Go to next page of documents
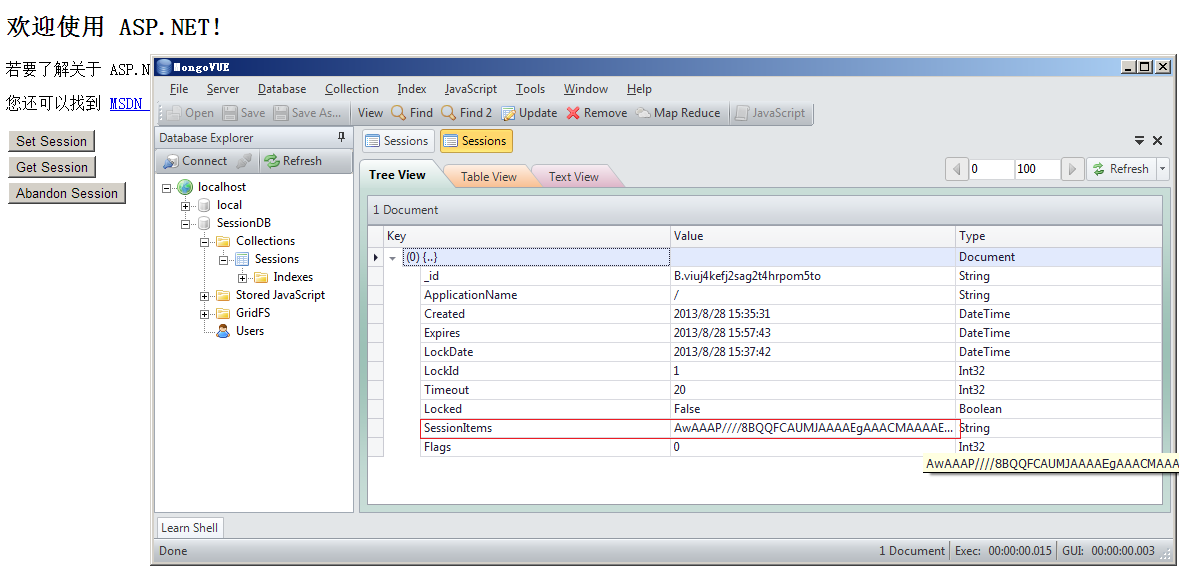The image size is (1179, 567). (1073, 168)
